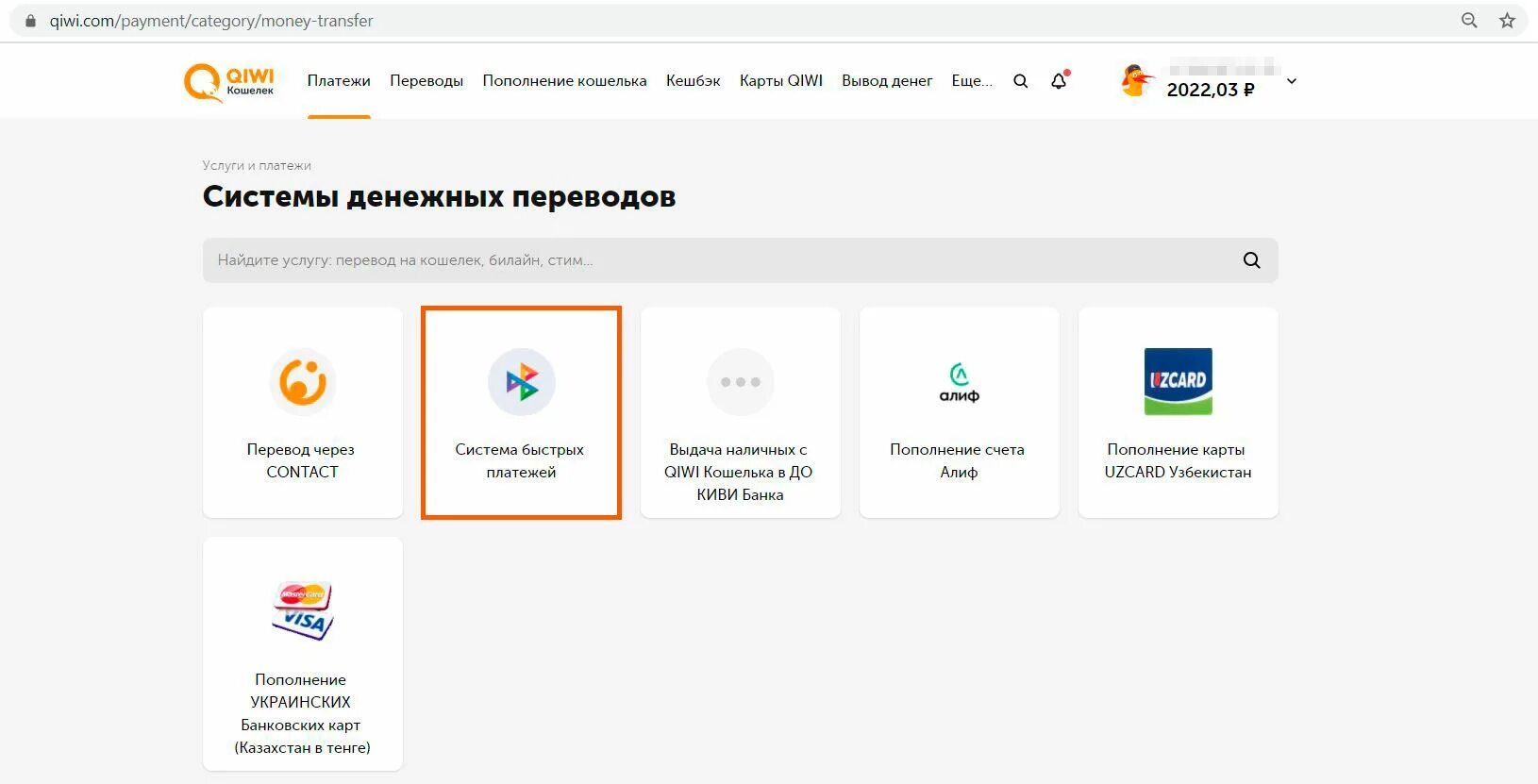Click the Услуги и платежи breadcrumb
This screenshot has width=1538, height=784.
point(257,165)
